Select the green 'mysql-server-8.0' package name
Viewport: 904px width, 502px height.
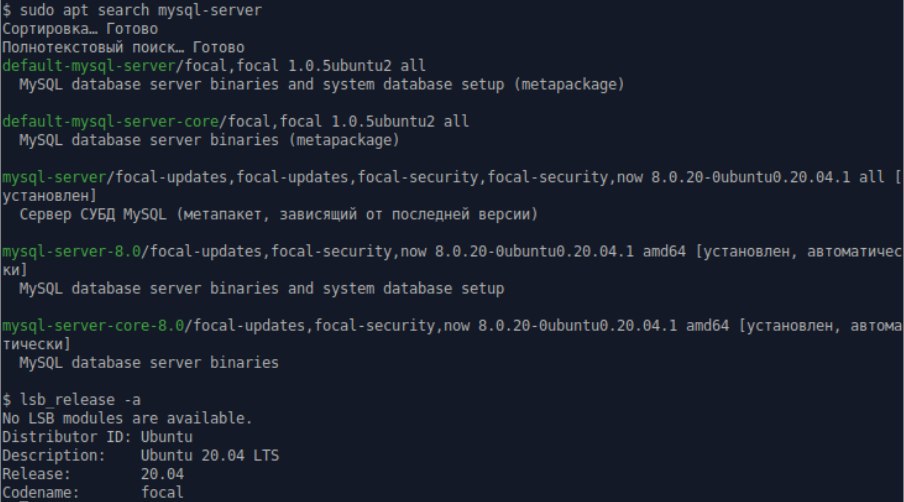point(71,251)
